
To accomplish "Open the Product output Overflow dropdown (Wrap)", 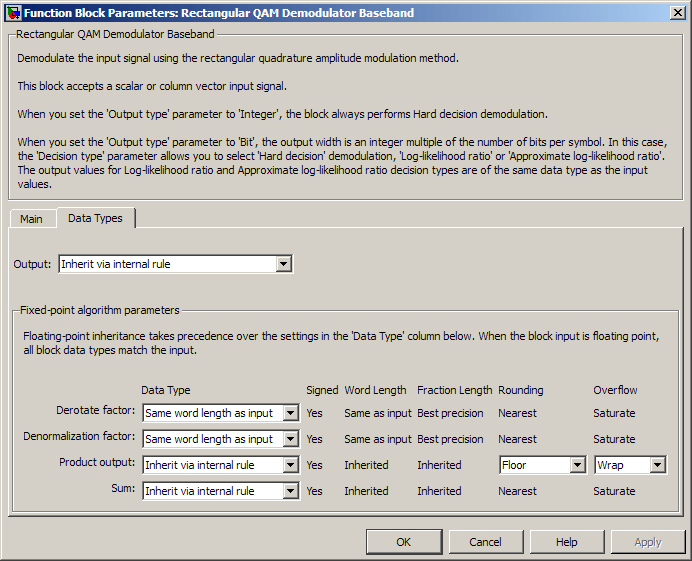I will [x=630, y=465].
